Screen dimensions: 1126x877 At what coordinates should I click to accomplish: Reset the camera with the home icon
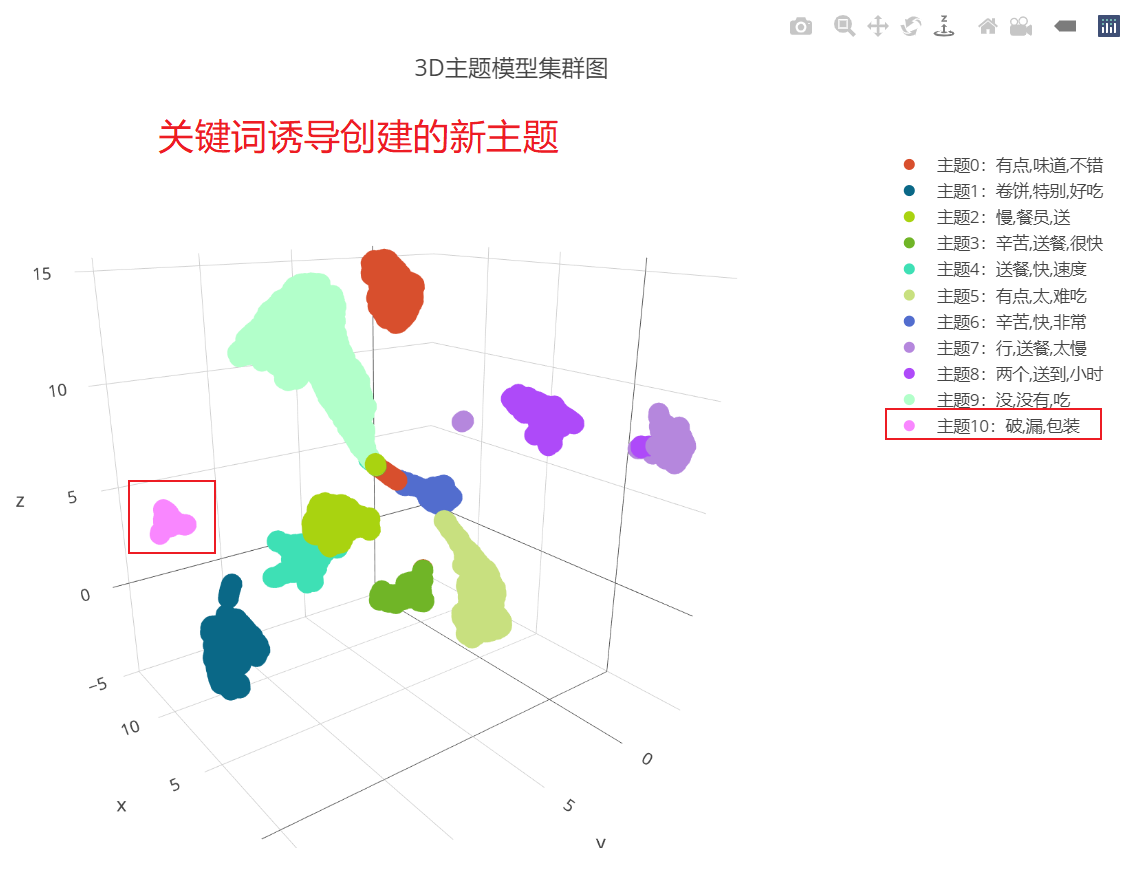pyautogui.click(x=988, y=27)
